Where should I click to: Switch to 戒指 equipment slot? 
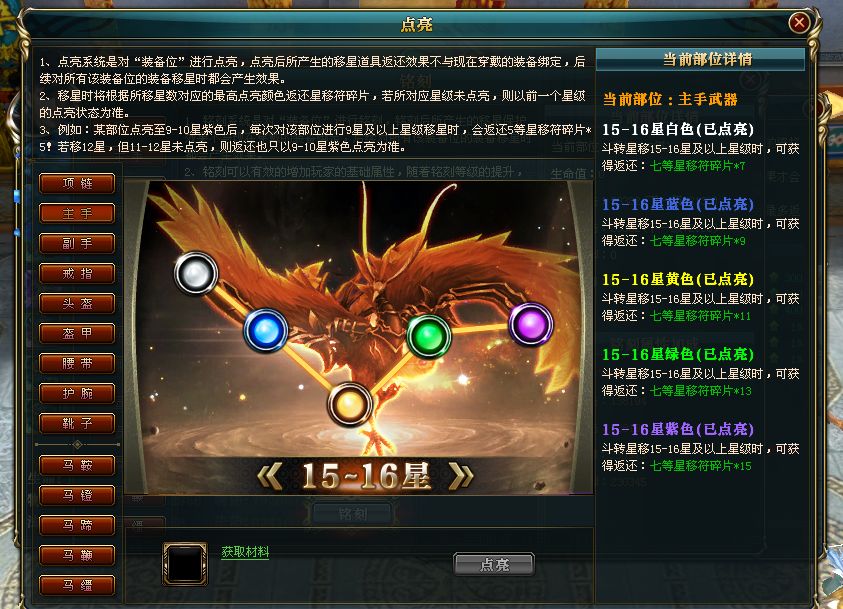pyautogui.click(x=77, y=274)
